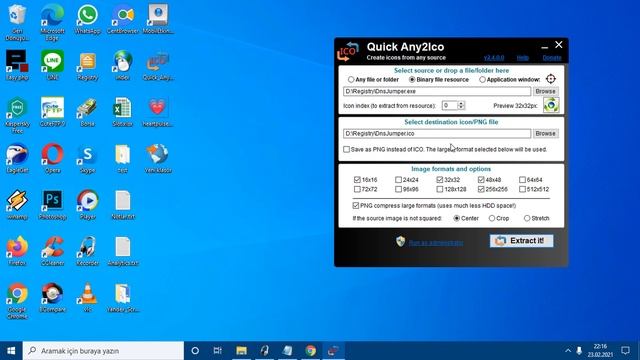Select the heart-shaped heartpulse desktop icon
This screenshot has width=640, height=360.
click(158, 112)
